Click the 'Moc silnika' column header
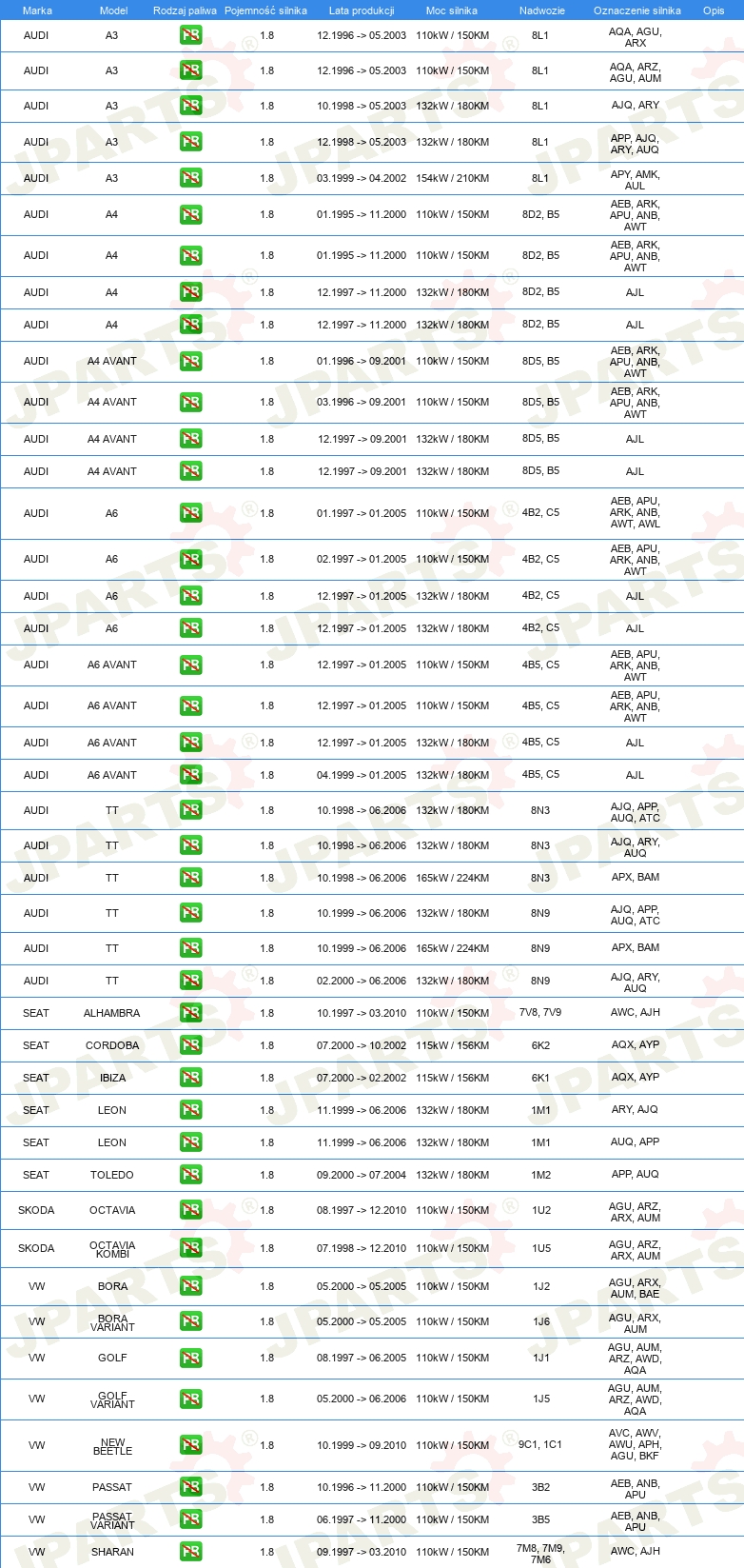Viewport: 744px width, 1568px height. coord(452,10)
